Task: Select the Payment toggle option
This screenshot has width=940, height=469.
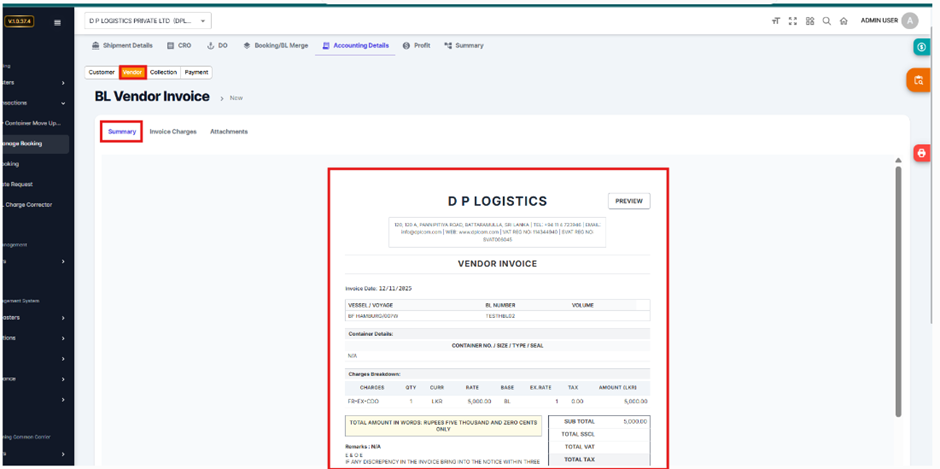Action: [x=196, y=72]
